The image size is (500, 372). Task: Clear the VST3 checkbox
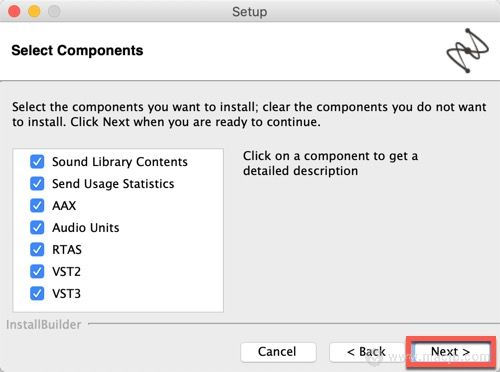tap(37, 294)
